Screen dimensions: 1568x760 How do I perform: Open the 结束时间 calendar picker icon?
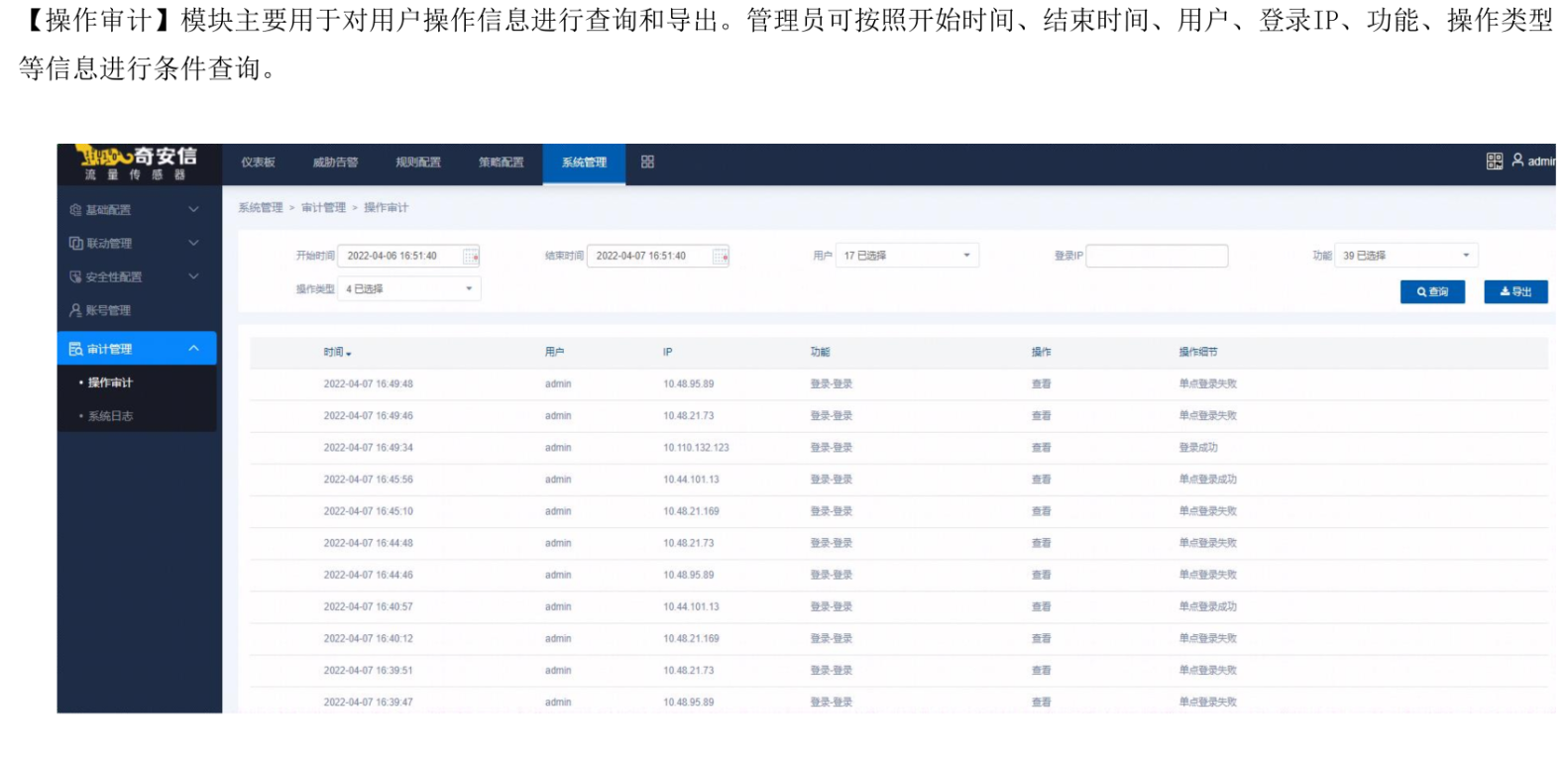point(721,257)
